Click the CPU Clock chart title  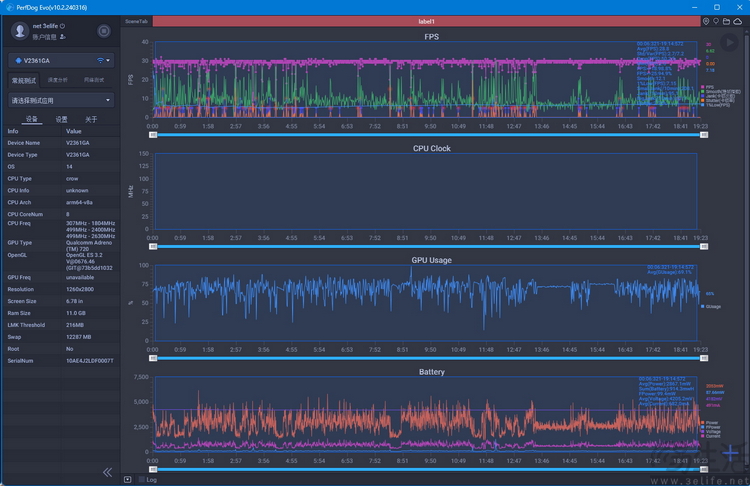[431, 148]
